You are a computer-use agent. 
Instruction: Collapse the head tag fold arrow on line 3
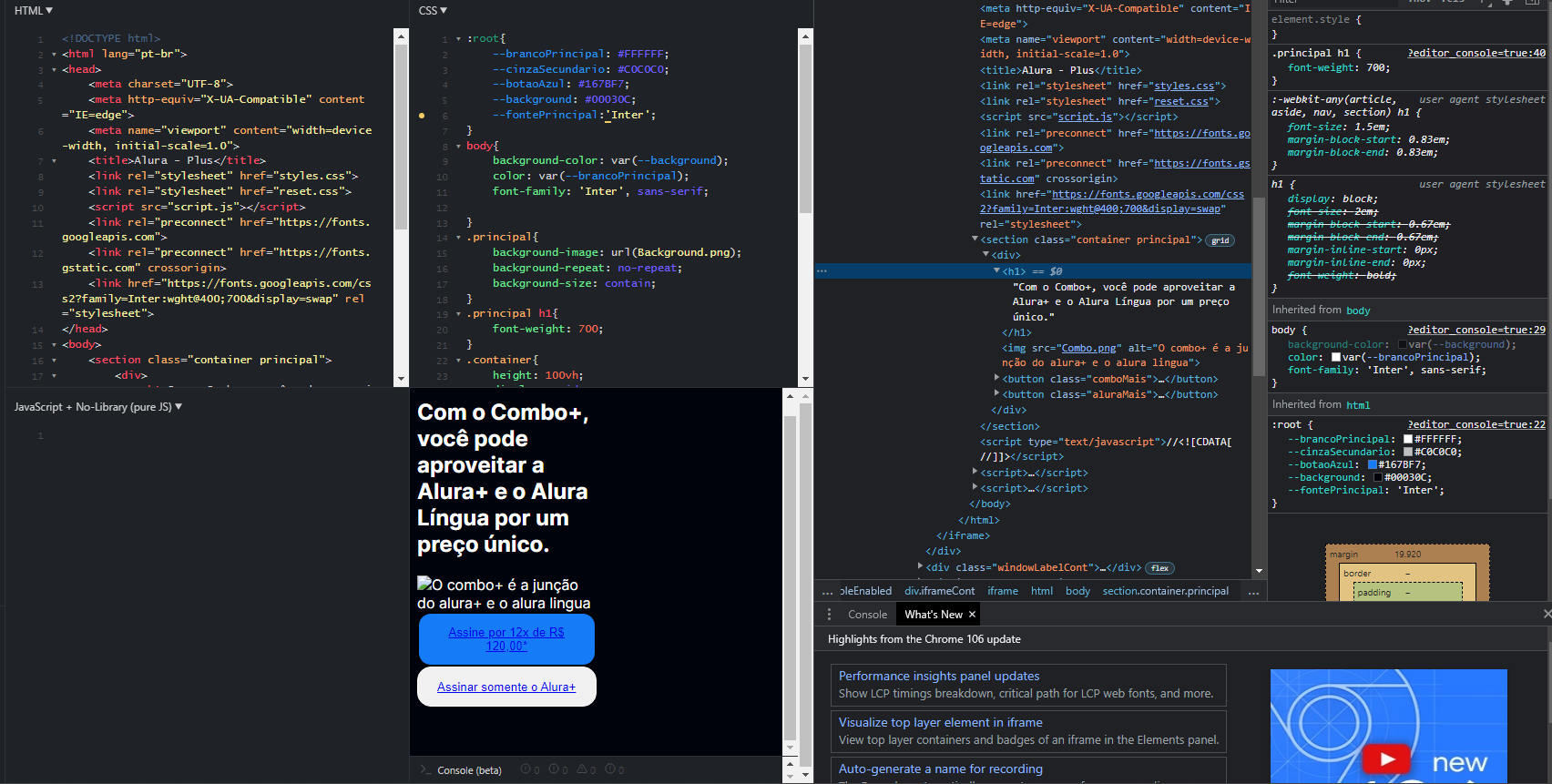(x=54, y=69)
